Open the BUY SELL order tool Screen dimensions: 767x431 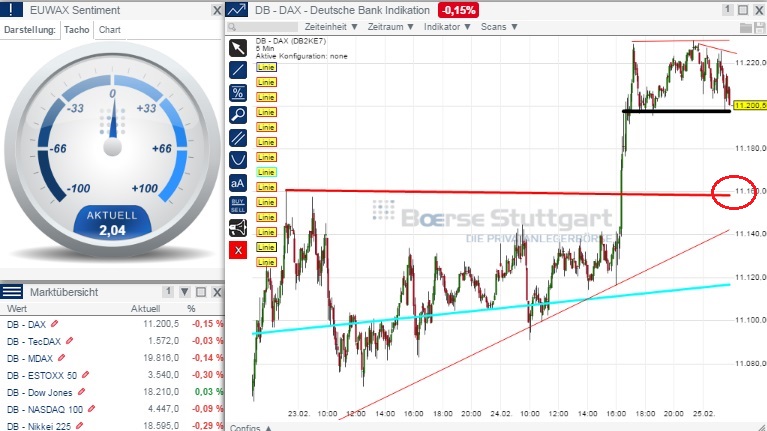point(238,205)
